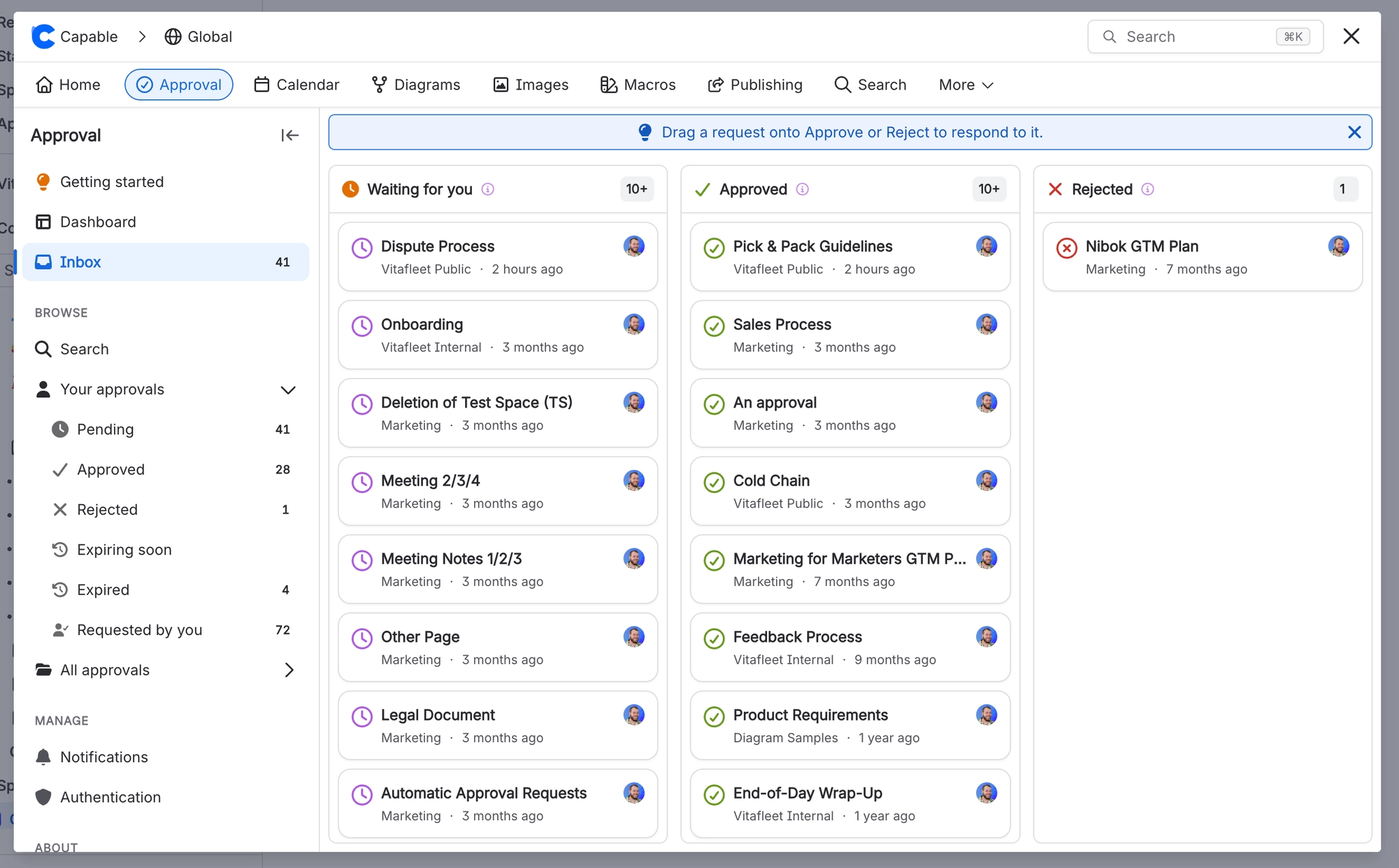Open Getting started in sidebar
The width and height of the screenshot is (1399, 868).
[x=166, y=182]
